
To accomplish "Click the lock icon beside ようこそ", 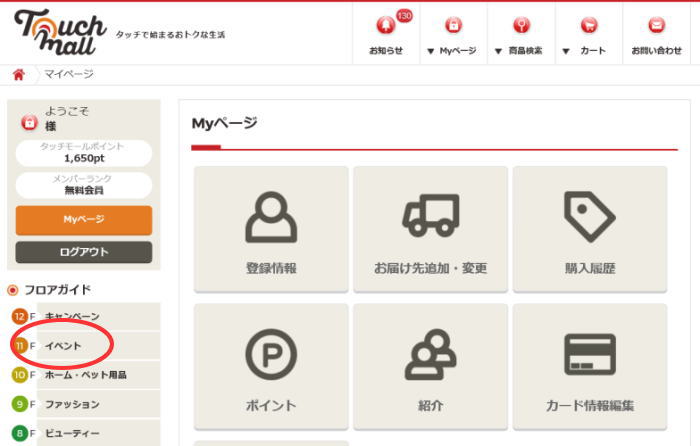I will (29, 122).
